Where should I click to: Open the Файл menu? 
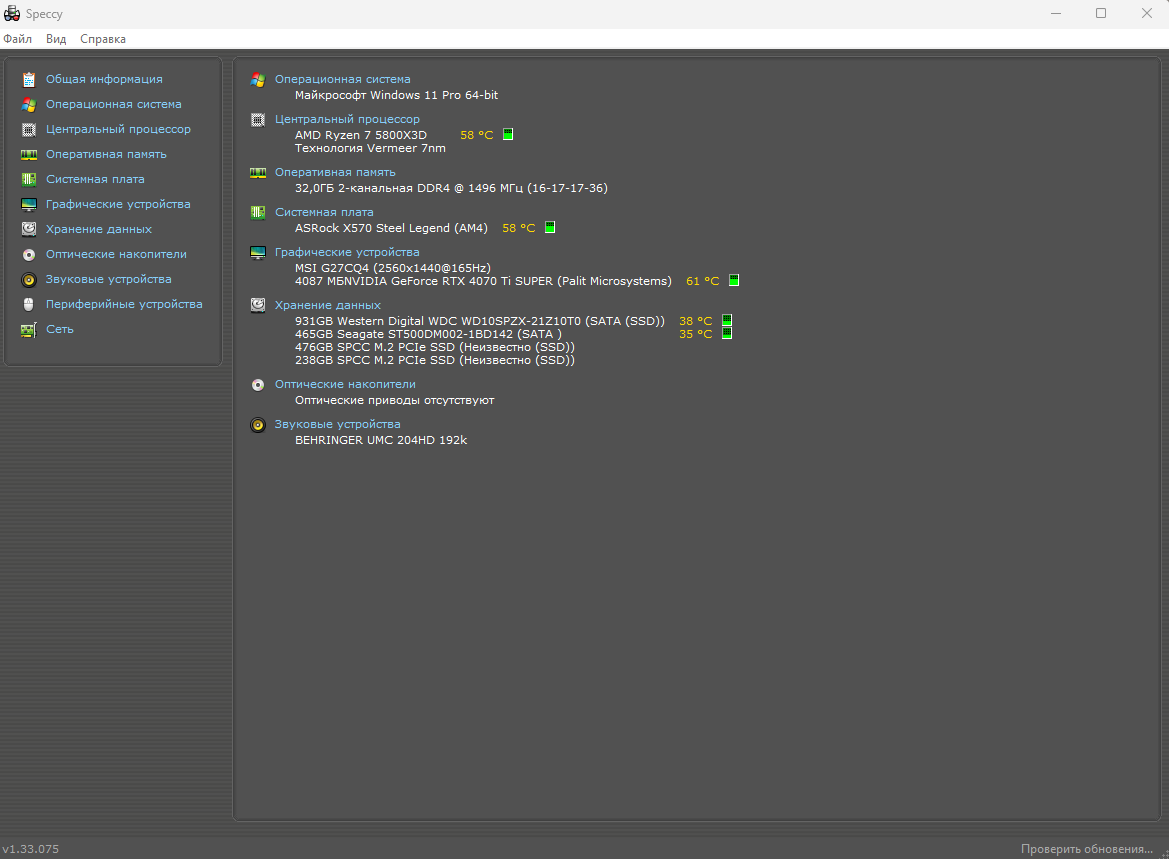coord(18,39)
